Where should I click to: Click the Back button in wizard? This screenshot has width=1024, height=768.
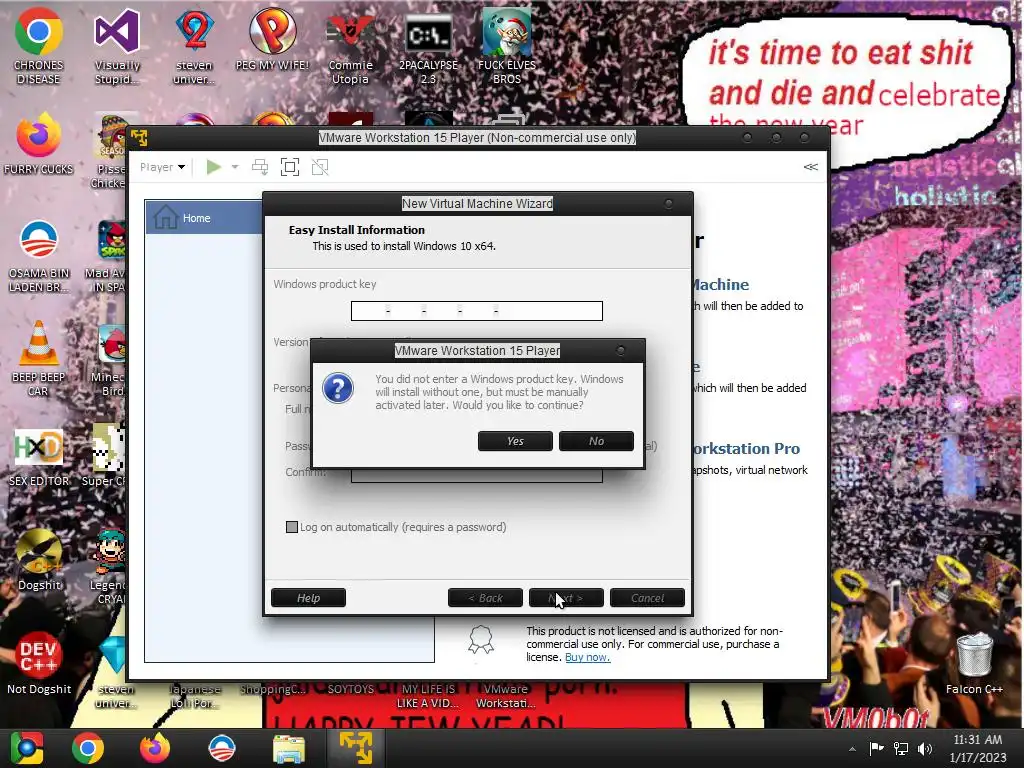[x=485, y=598]
